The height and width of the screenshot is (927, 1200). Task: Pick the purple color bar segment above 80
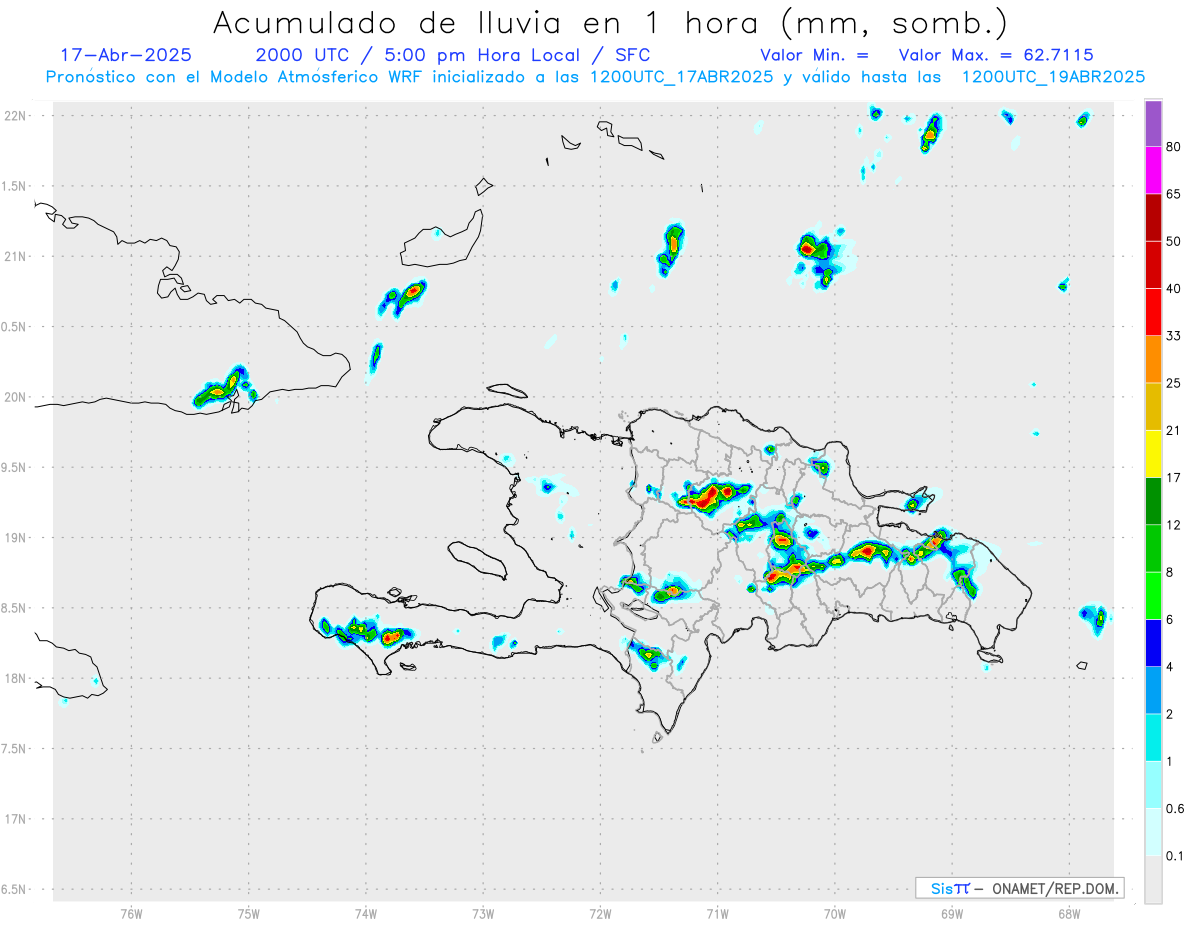click(1153, 124)
